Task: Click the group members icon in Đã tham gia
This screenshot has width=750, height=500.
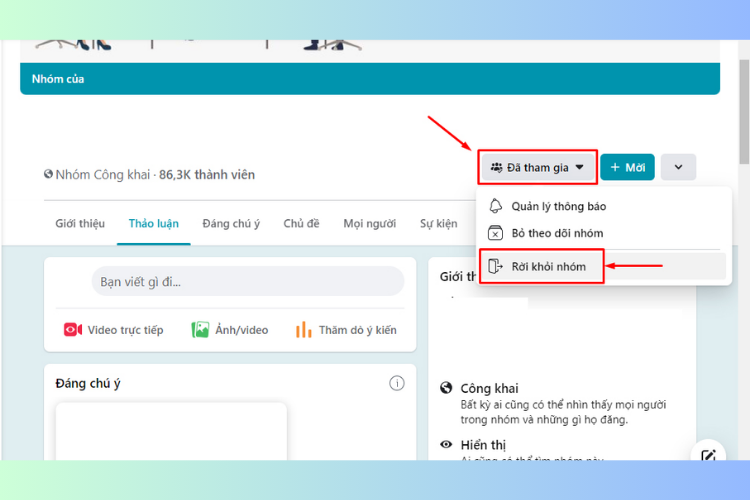Action: (x=496, y=167)
